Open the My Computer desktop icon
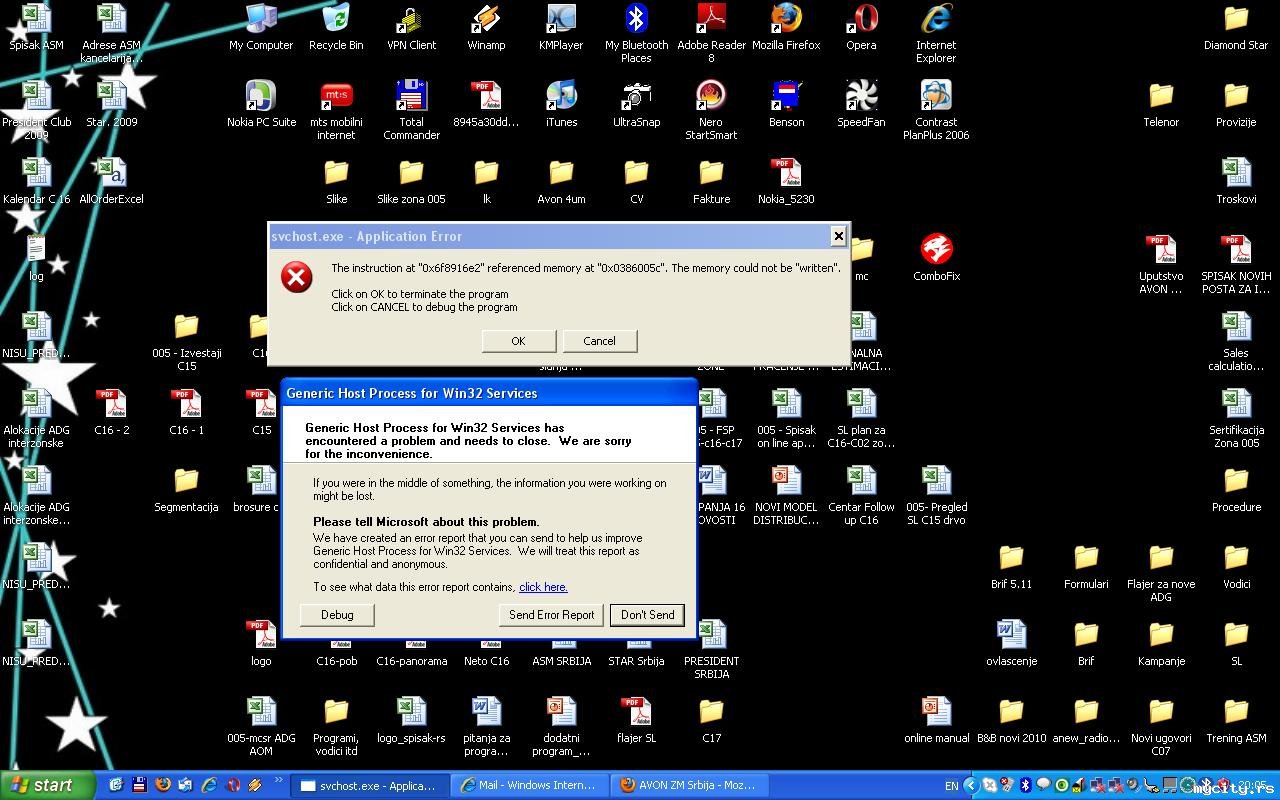The height and width of the screenshot is (800, 1280). point(261,27)
